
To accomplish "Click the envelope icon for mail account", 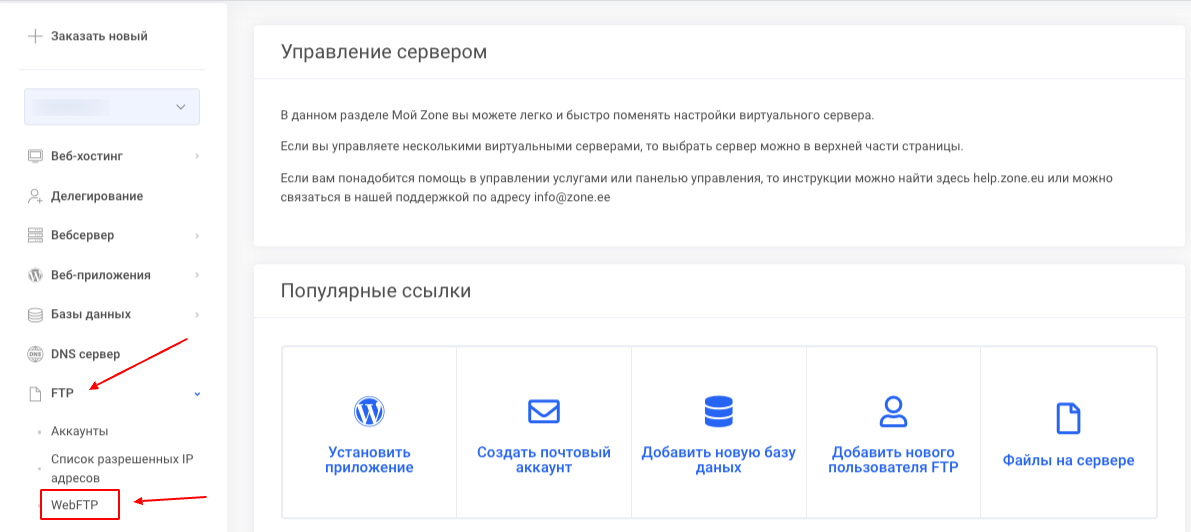I will [x=544, y=411].
